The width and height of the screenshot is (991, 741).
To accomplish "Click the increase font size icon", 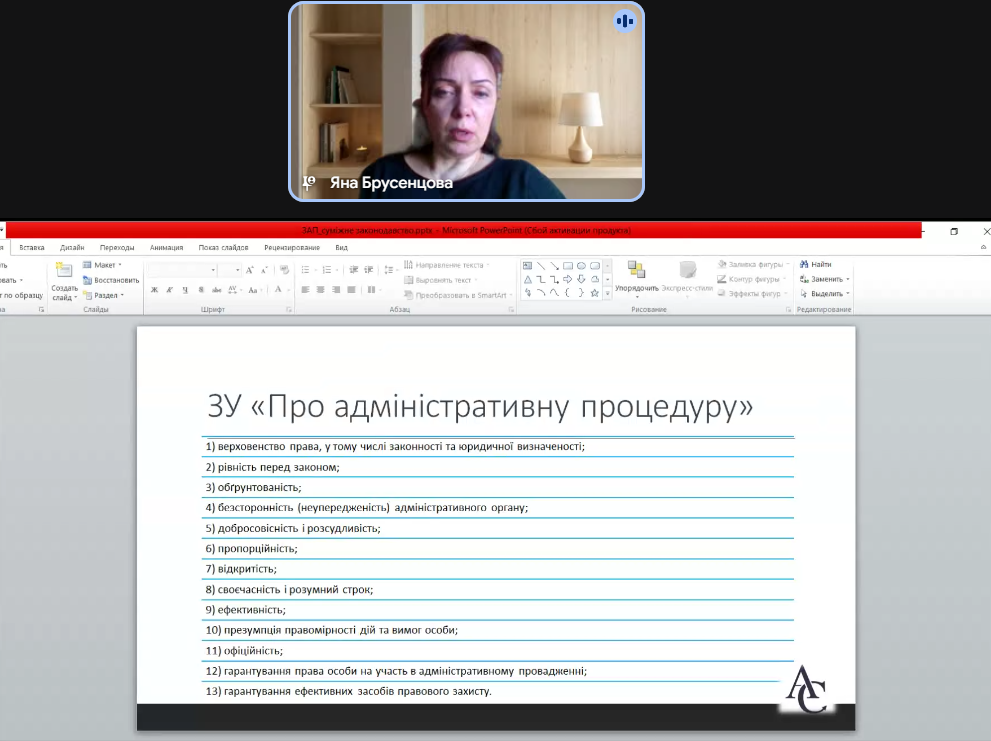I will (x=250, y=270).
